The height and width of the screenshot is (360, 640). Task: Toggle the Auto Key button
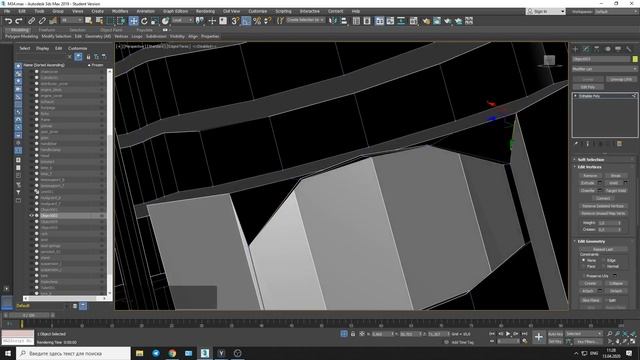pyautogui.click(x=555, y=334)
